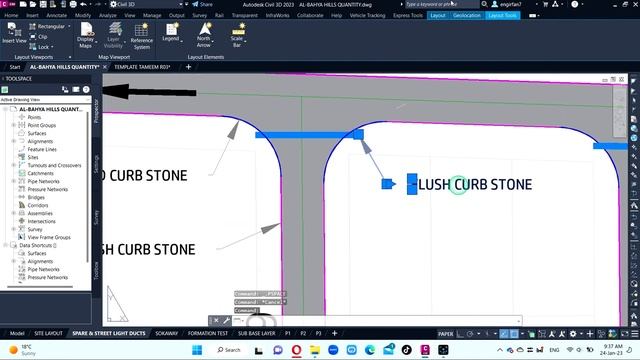This screenshot has height=360, width=640.
Task: Select View Frame Groups in tree
Action: coord(49,237)
